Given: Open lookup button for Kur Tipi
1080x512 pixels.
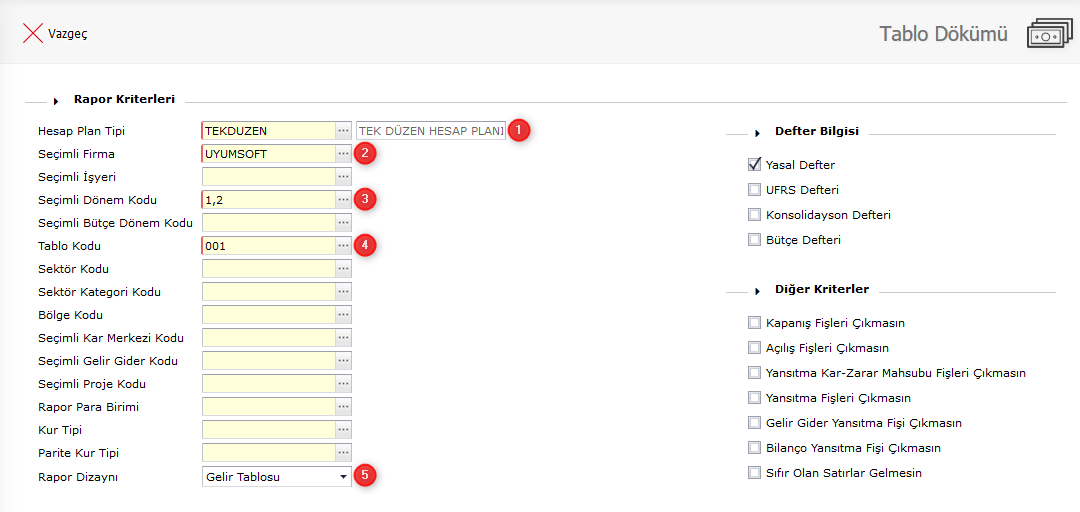Looking at the screenshot, I should point(344,430).
